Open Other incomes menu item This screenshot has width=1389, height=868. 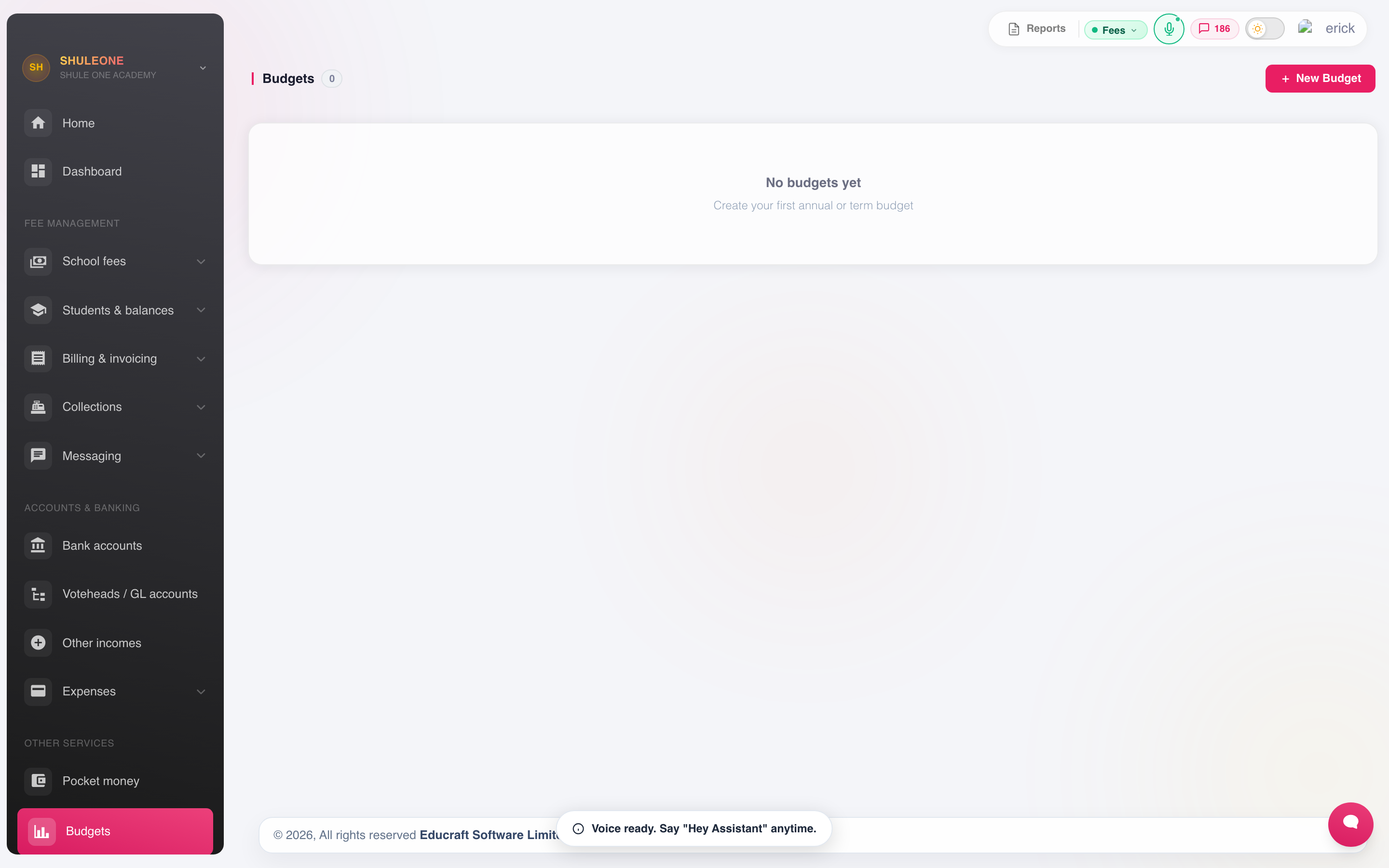point(115,642)
